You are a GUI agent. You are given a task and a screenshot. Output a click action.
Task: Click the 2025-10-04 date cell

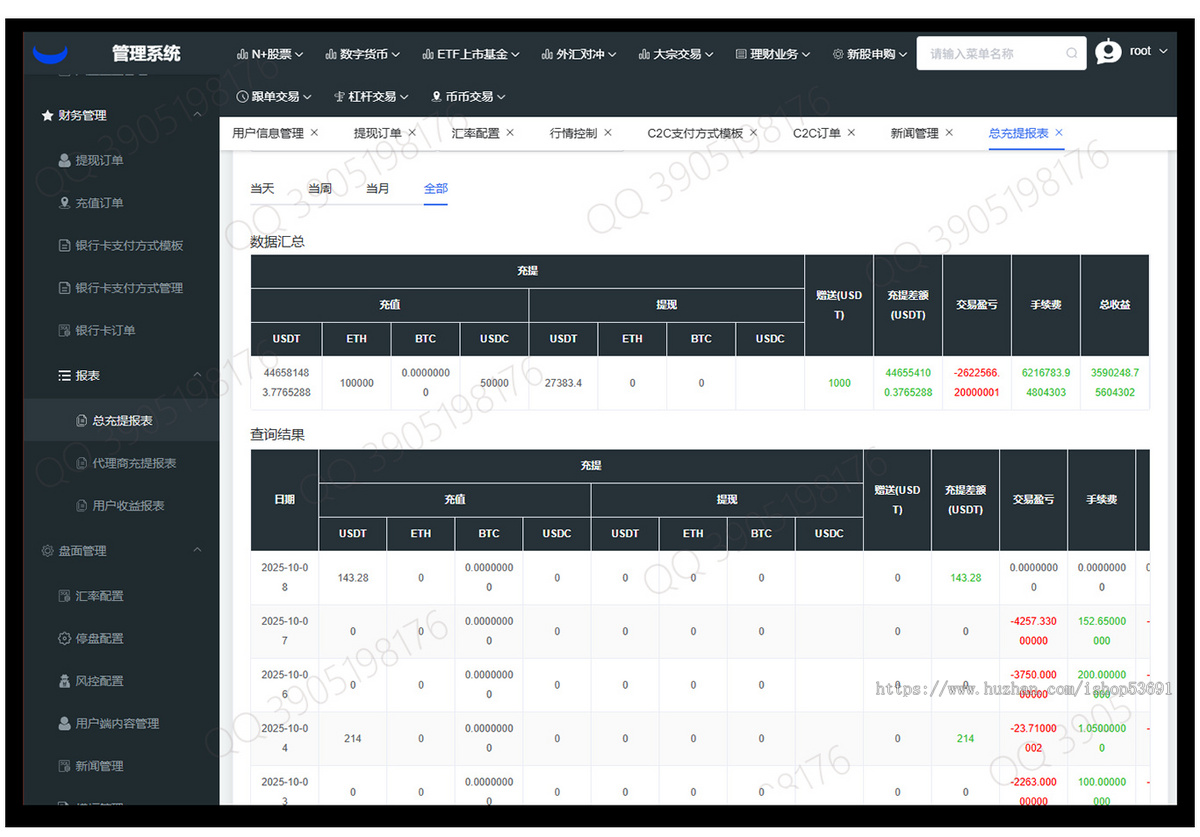284,738
